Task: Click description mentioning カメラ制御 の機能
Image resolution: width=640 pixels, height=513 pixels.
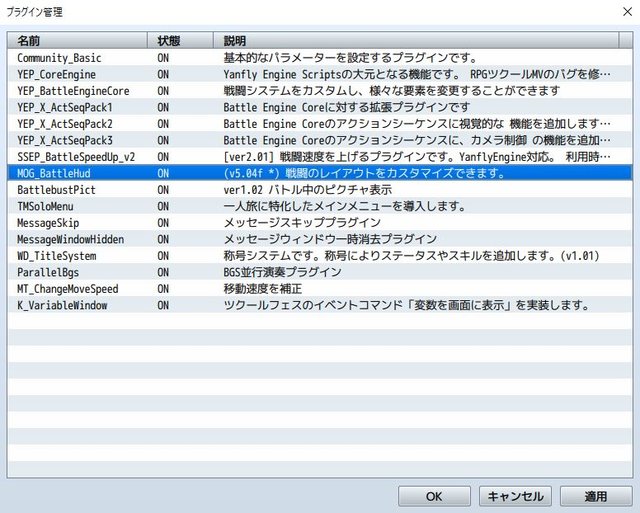Action: (x=417, y=140)
